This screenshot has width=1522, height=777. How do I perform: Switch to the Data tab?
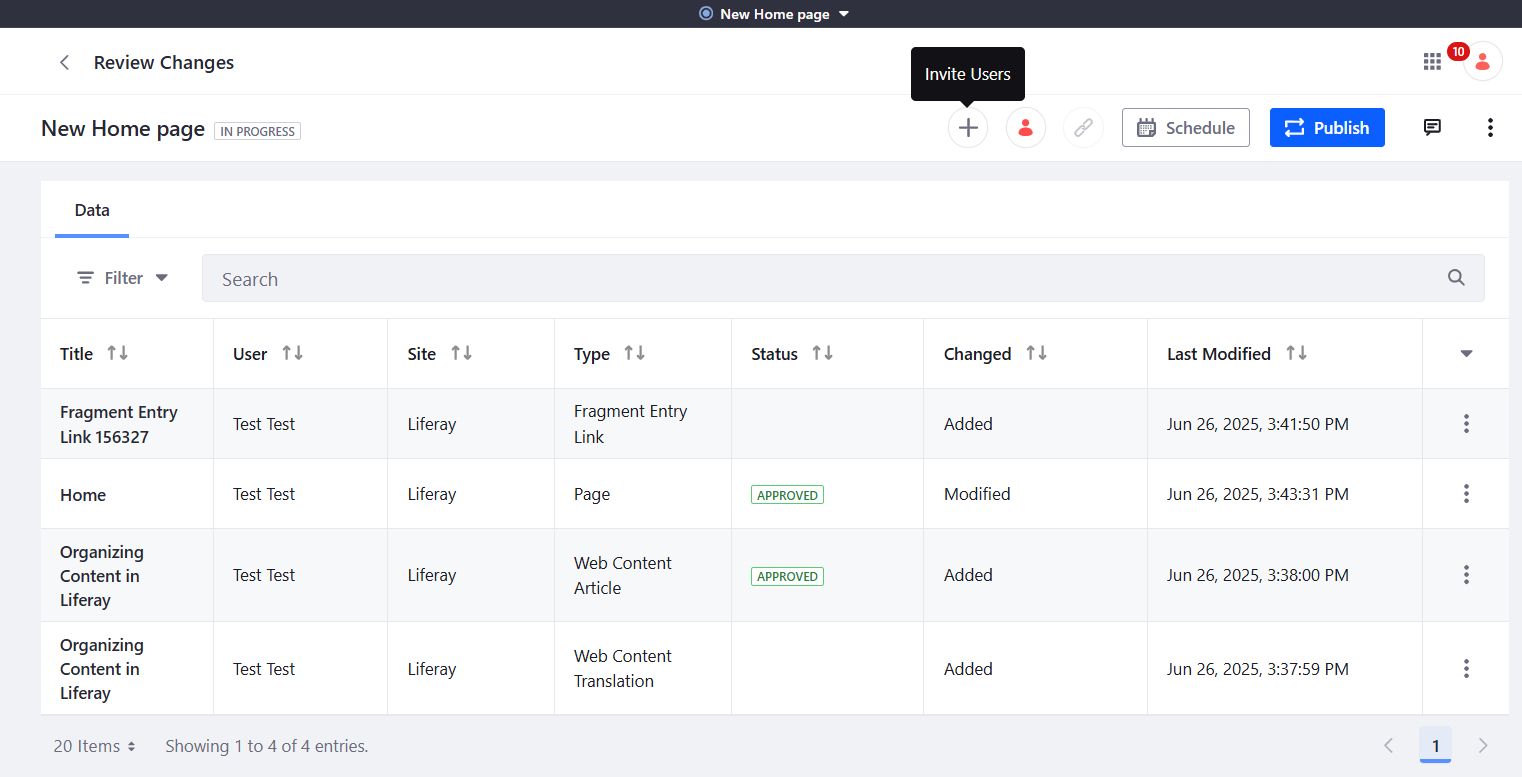(92, 210)
